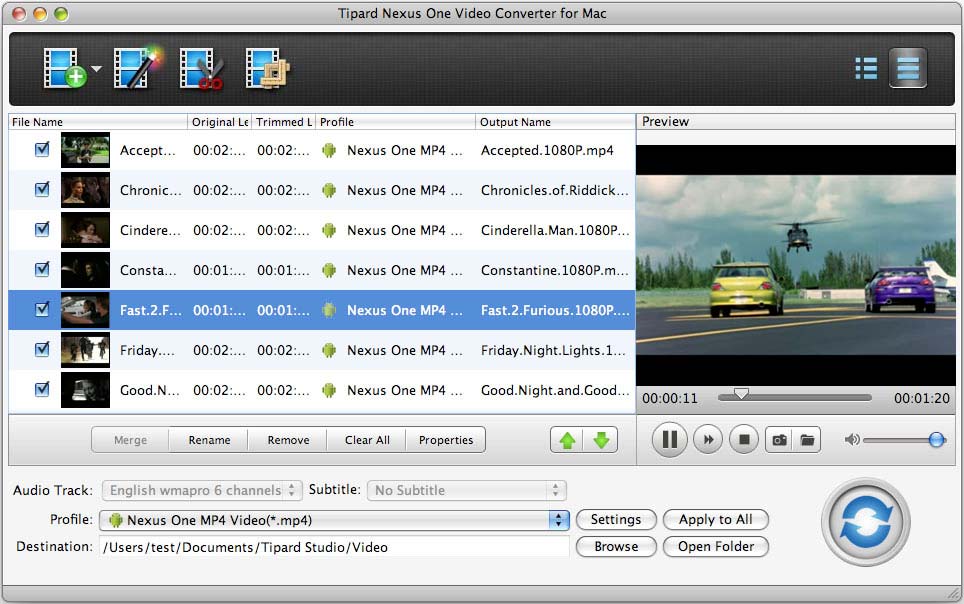Image resolution: width=964 pixels, height=604 pixels.
Task: Click the Open Folder button
Action: 716,546
